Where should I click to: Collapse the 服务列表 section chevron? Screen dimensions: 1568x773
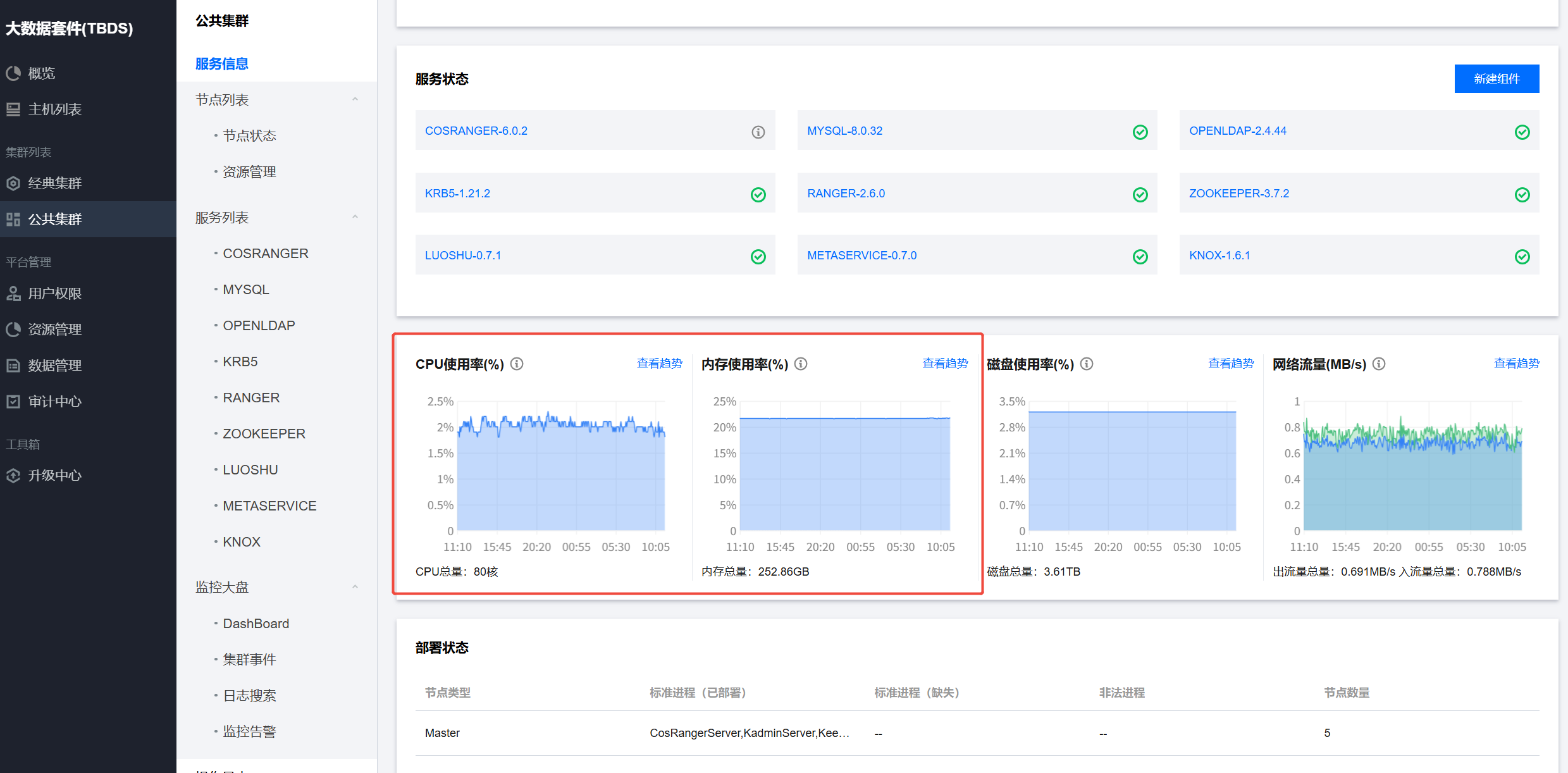(355, 217)
